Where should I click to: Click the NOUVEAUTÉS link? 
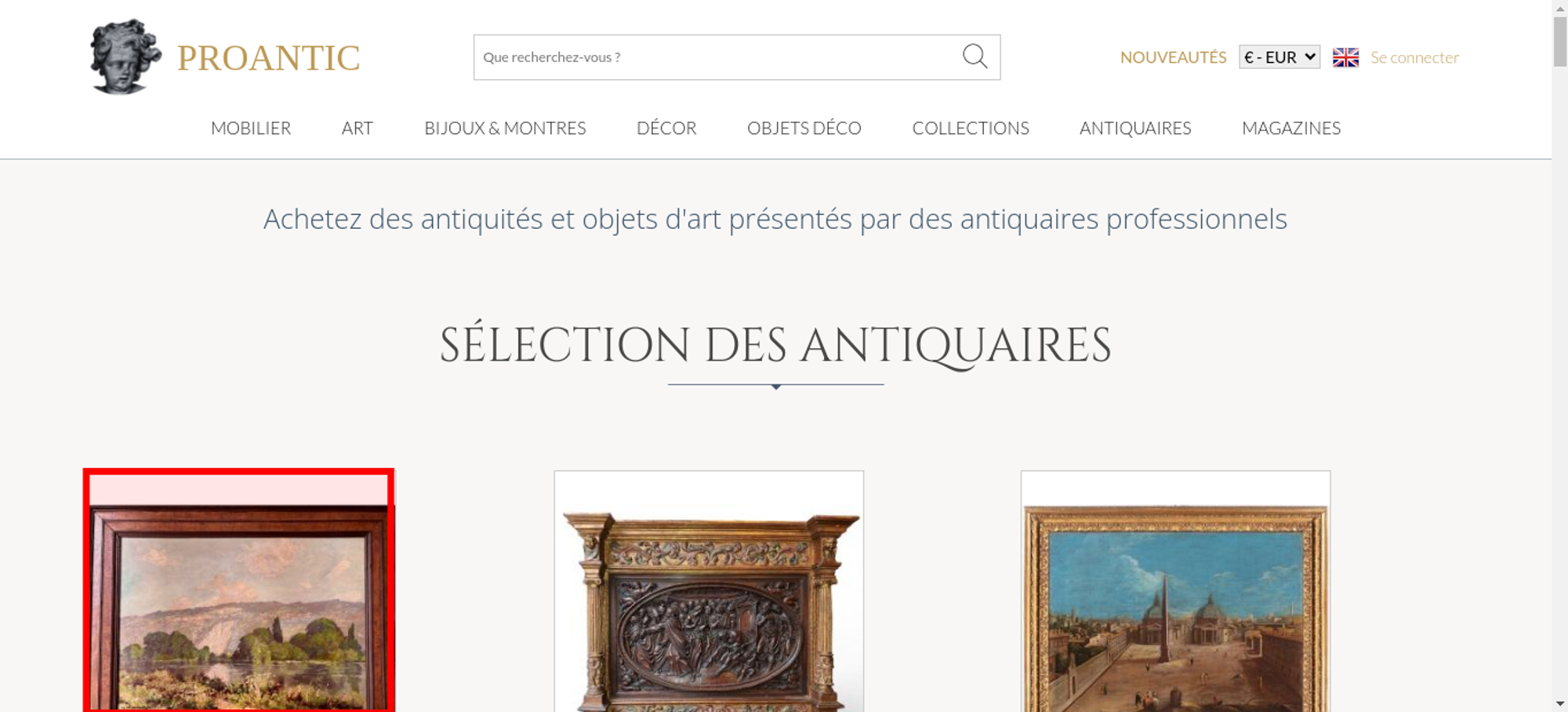point(1173,57)
